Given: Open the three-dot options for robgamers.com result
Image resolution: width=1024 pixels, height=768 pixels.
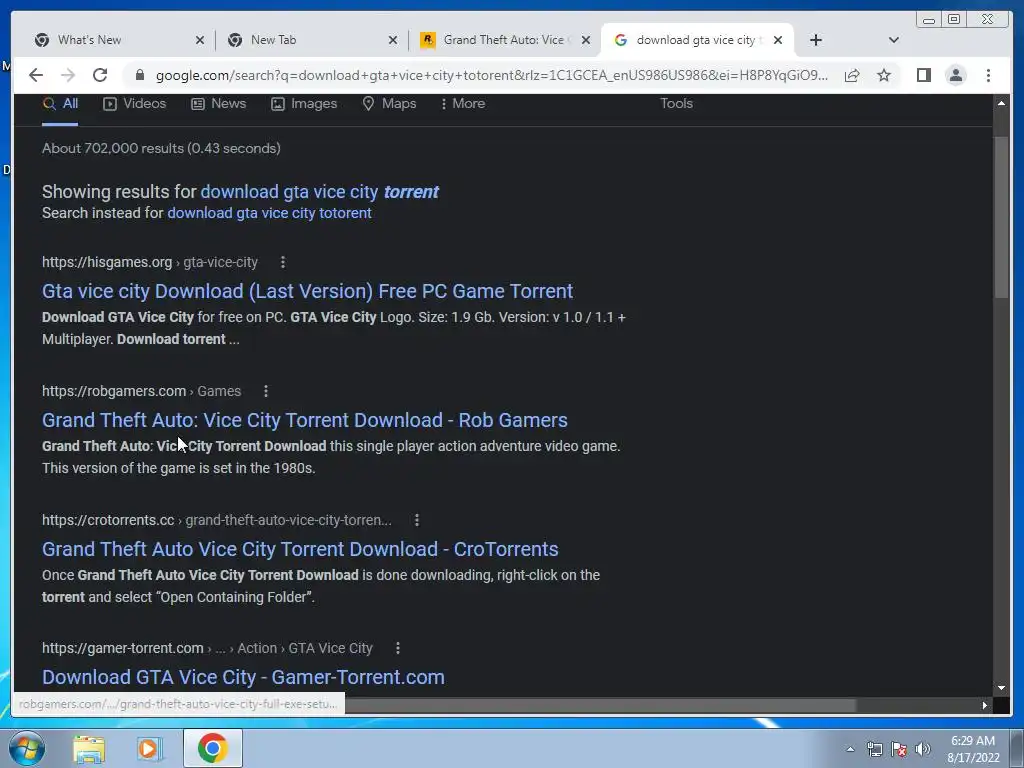Looking at the screenshot, I should (x=266, y=391).
